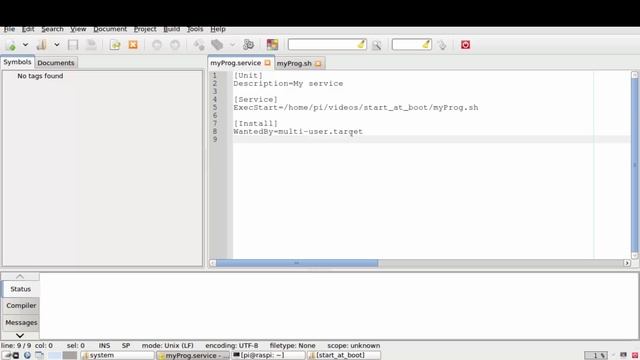Expand the recent files dropdown arrow
The height and width of the screenshot is (360, 640).
click(x=57, y=45)
